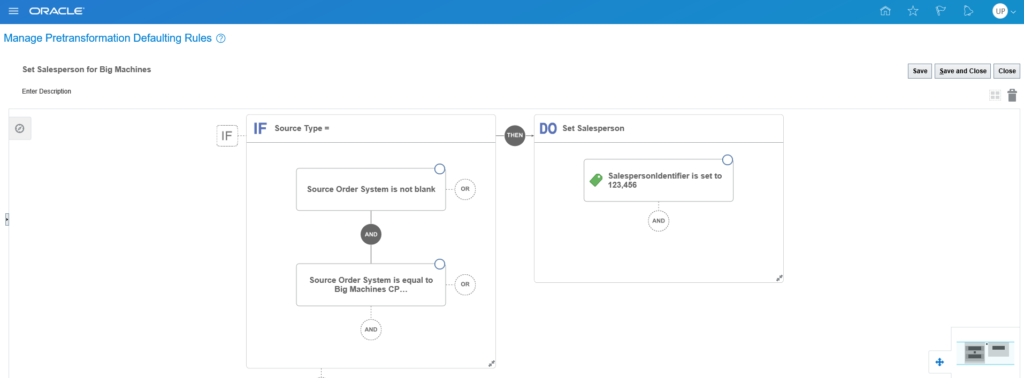Viewport: 1024px width, 378px height.
Task: Add AND below Big Machines condition
Action: tap(371, 330)
